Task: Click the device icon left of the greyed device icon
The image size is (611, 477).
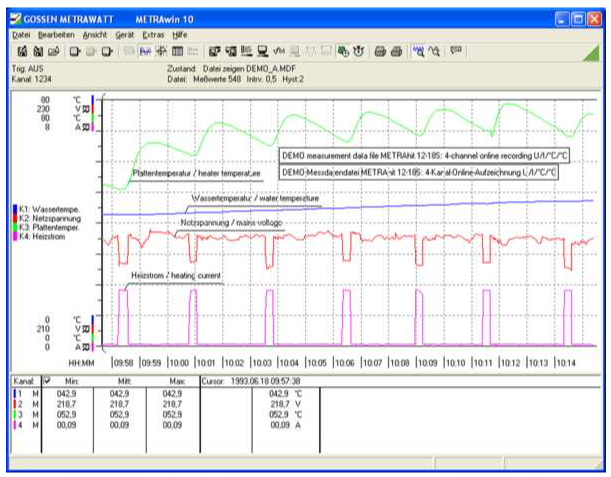Action: click(x=75, y=51)
